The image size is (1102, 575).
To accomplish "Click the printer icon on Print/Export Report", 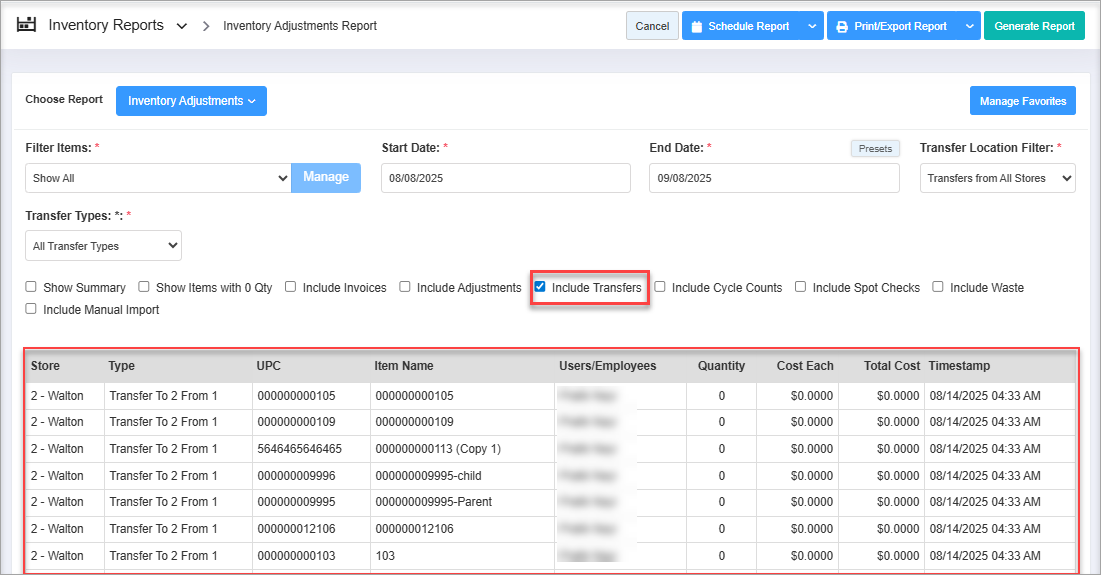I will point(842,27).
